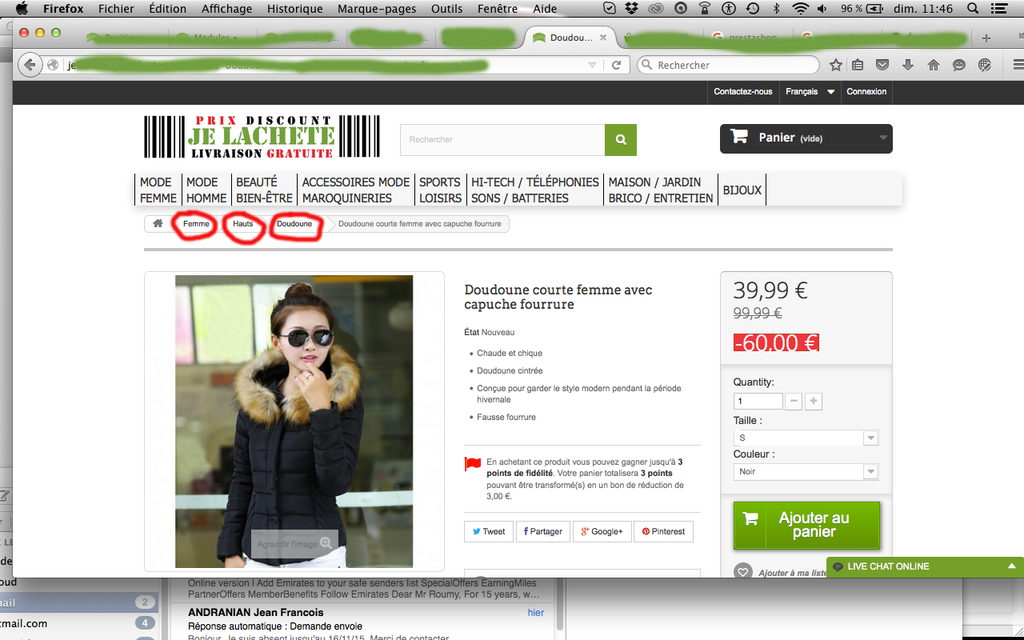Image resolution: width=1024 pixels, height=640 pixels.
Task: Go back with Firefox back arrow
Action: click(x=29, y=65)
